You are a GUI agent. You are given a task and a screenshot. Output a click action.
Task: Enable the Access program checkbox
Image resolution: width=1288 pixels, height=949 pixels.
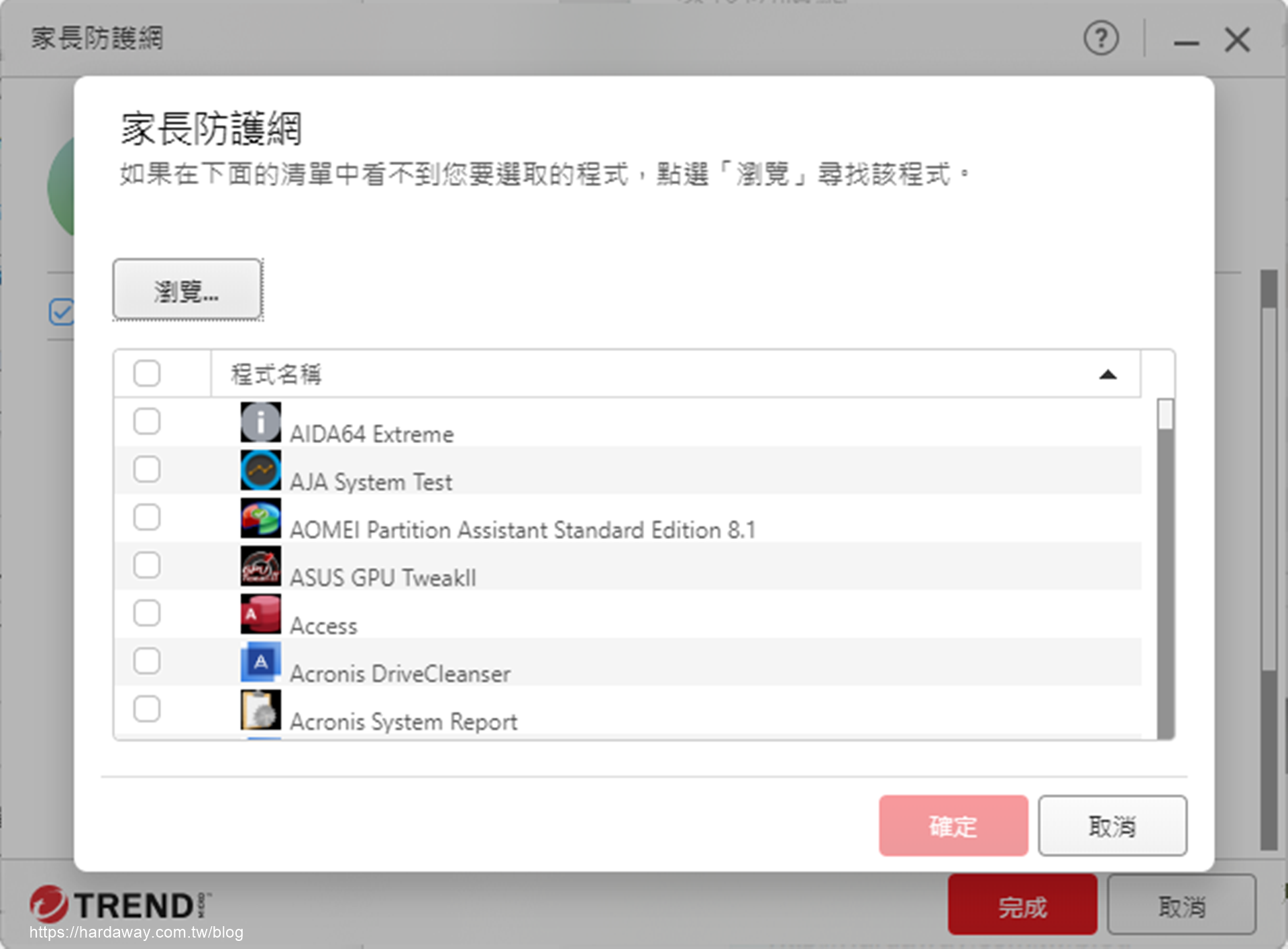pos(146,613)
